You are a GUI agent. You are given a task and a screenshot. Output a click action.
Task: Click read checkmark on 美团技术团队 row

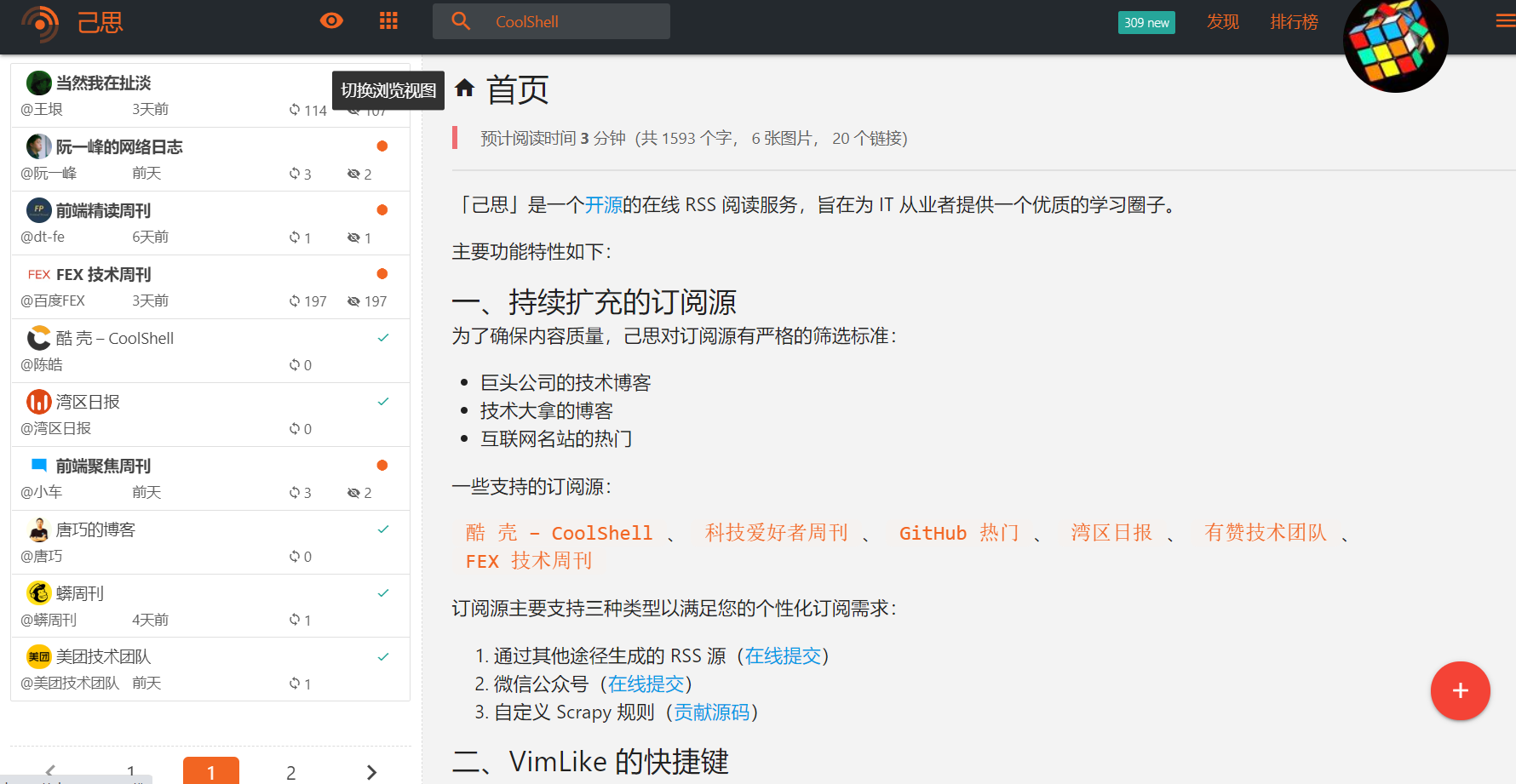click(383, 657)
